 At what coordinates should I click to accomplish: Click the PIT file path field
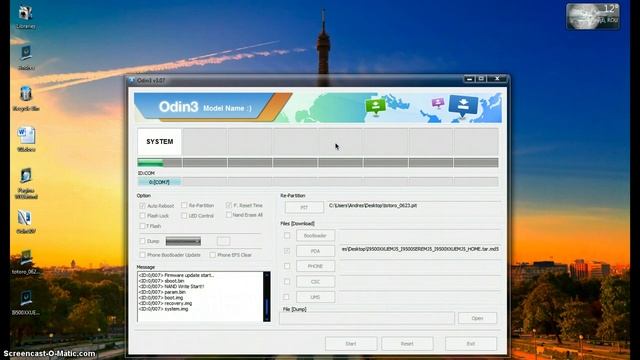pos(413,206)
